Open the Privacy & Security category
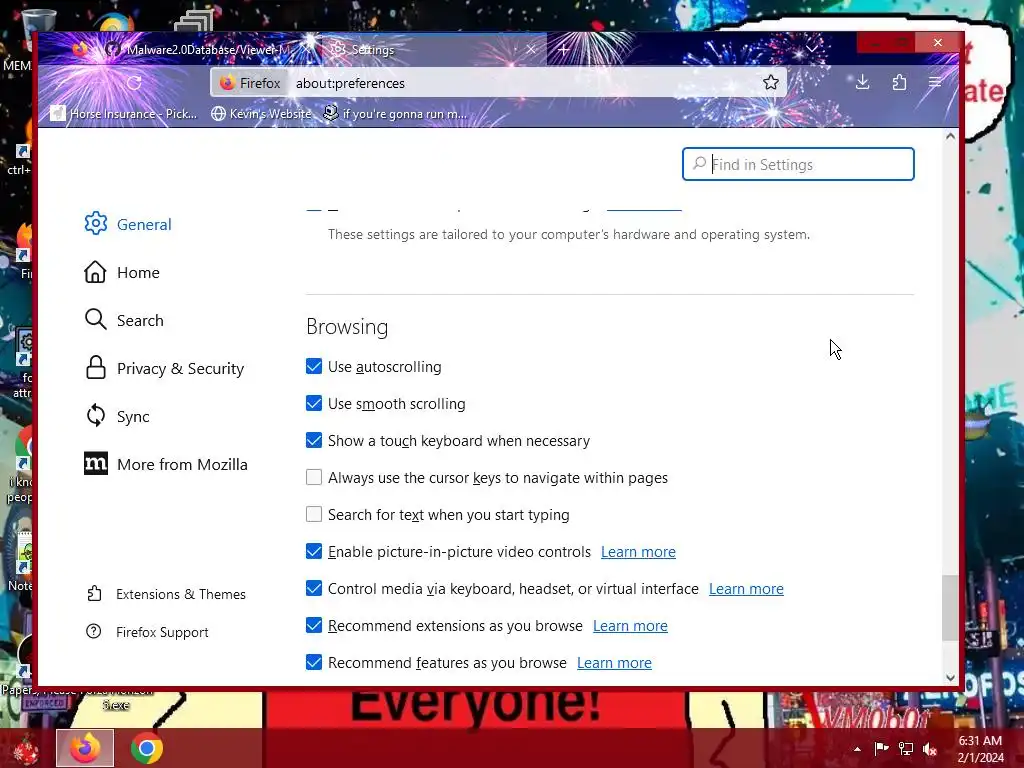 165,368
